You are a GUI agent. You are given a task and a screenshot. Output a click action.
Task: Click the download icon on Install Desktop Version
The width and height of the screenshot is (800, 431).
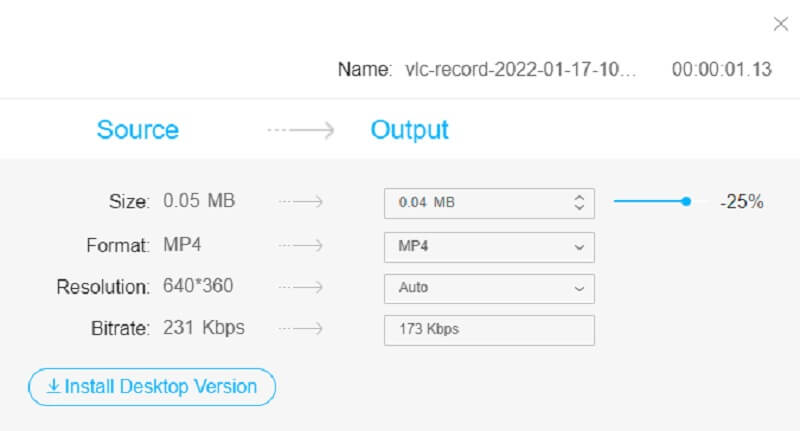(x=52, y=386)
